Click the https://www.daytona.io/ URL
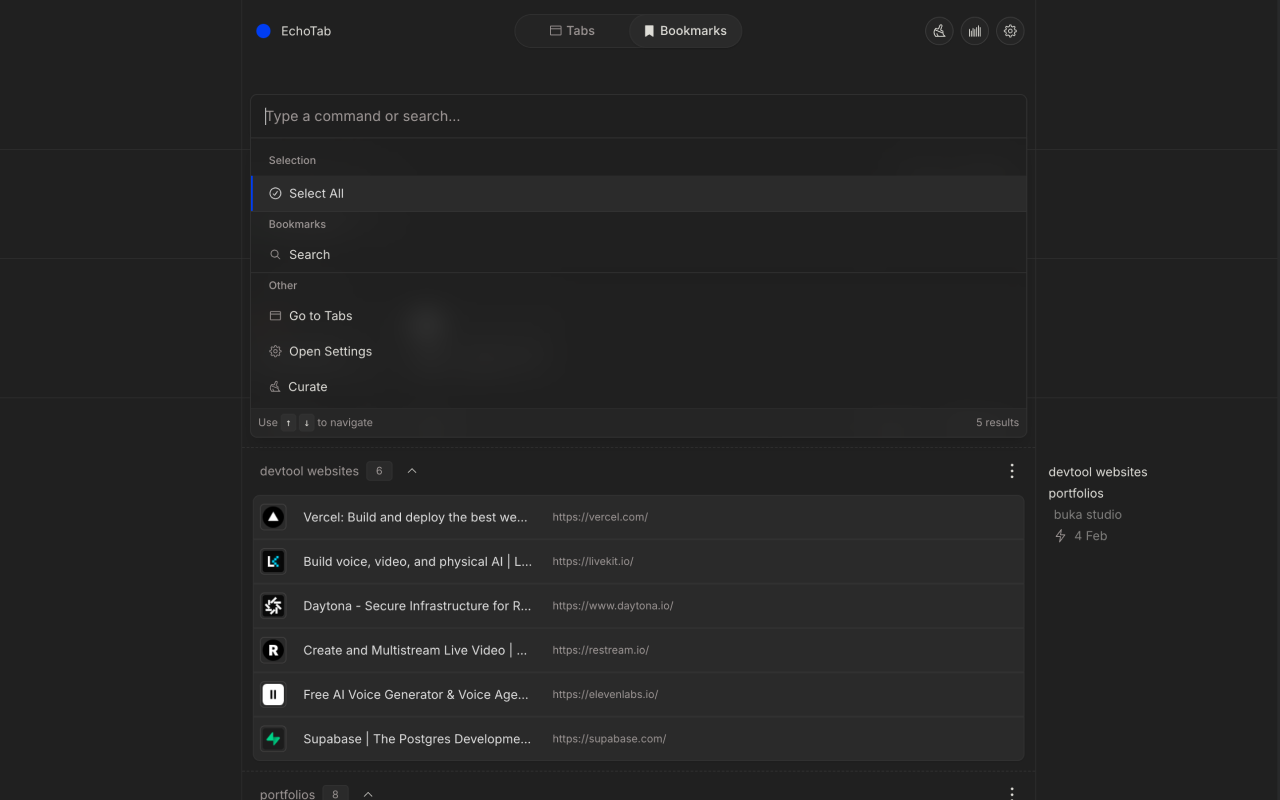The height and width of the screenshot is (800, 1280). pos(613,605)
